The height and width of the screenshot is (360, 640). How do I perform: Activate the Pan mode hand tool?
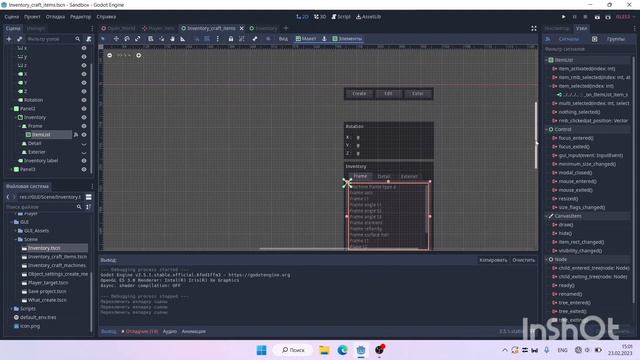coord(172,39)
